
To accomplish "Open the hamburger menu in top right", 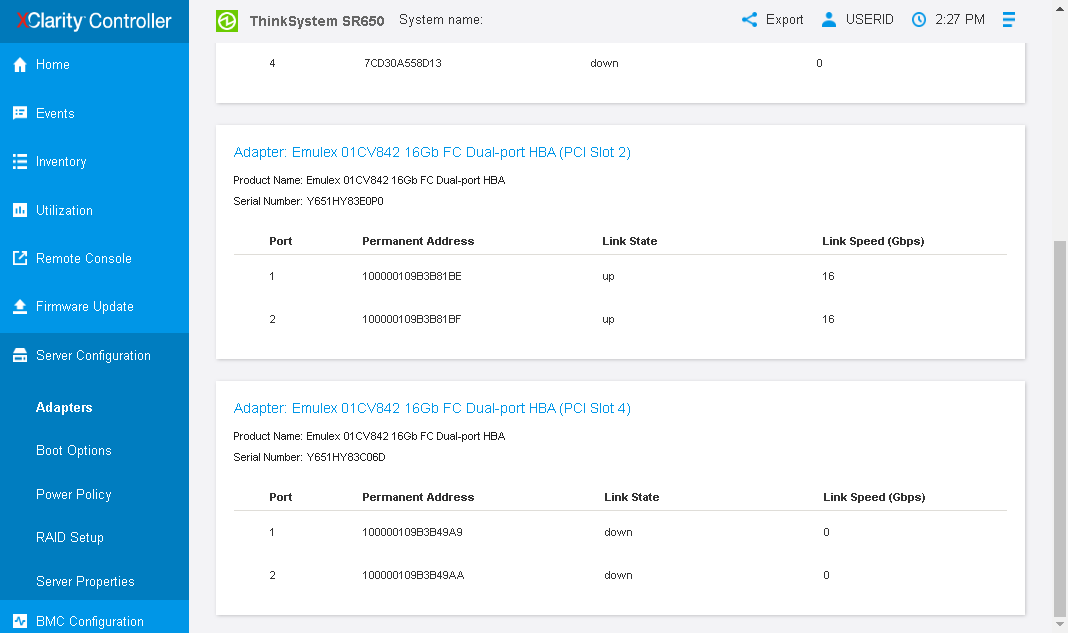I will (x=1009, y=20).
